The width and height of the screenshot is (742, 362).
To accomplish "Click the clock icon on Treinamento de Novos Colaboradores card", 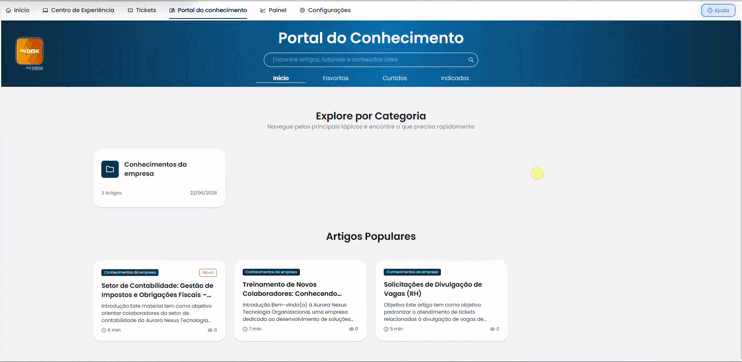I will point(245,329).
